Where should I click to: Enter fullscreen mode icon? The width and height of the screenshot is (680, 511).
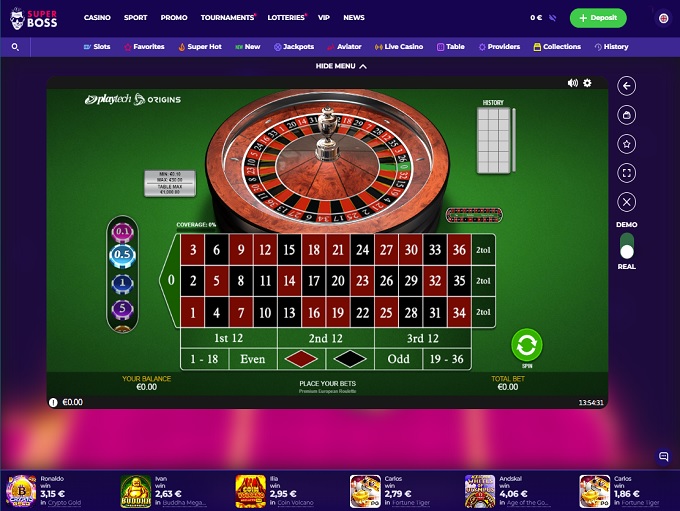pyautogui.click(x=626, y=173)
